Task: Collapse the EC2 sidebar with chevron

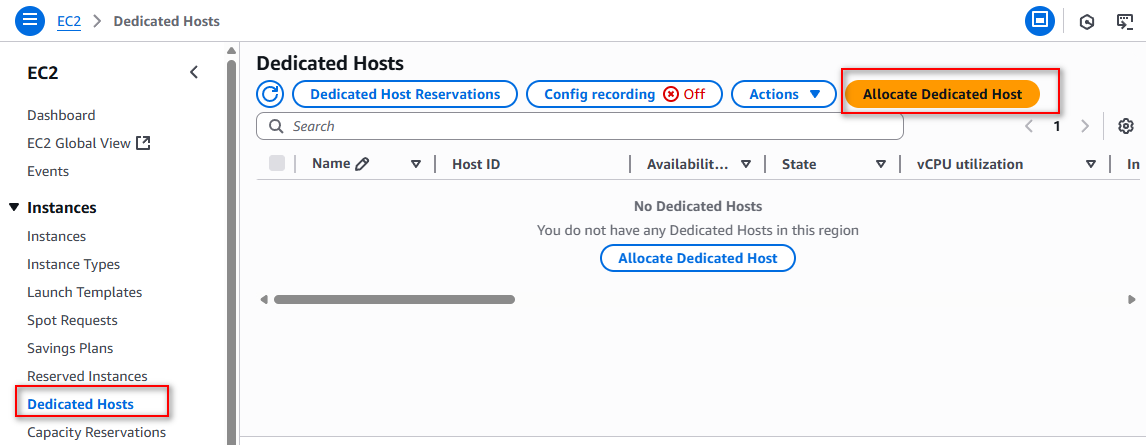Action: [194, 72]
